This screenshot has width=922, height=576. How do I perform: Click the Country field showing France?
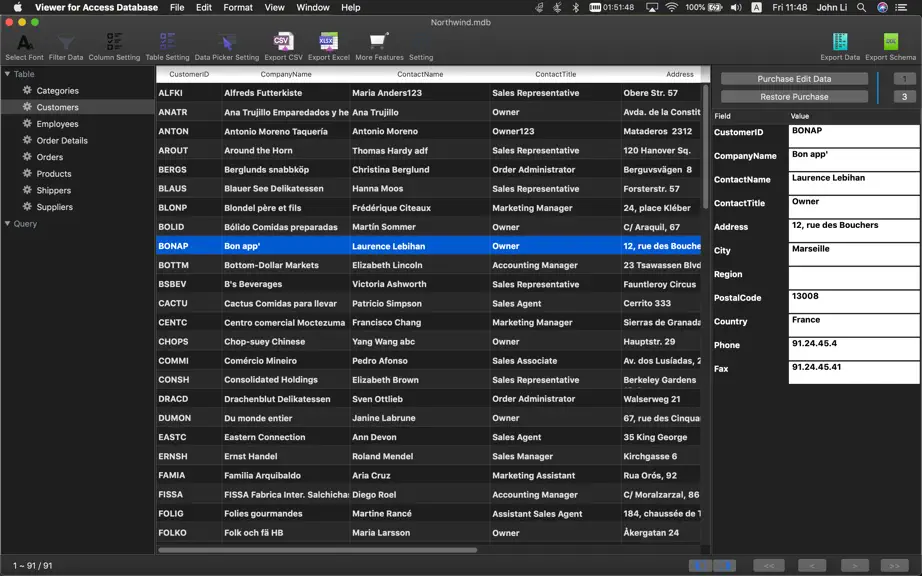point(854,325)
